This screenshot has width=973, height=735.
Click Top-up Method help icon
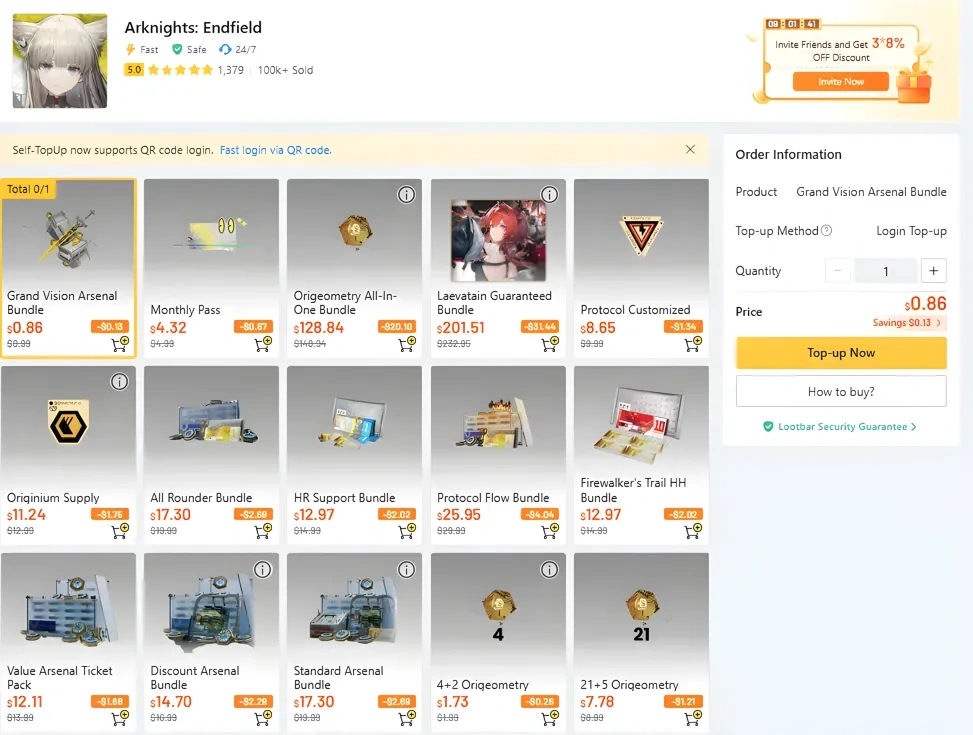827,231
